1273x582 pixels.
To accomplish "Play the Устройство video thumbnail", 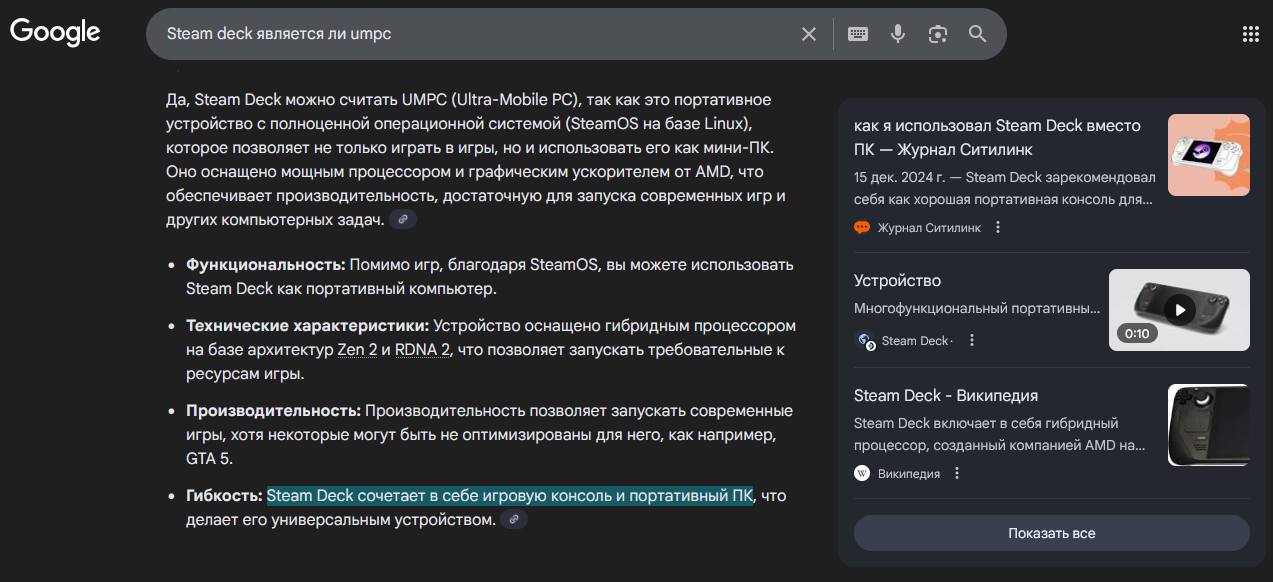I will click(1179, 310).
